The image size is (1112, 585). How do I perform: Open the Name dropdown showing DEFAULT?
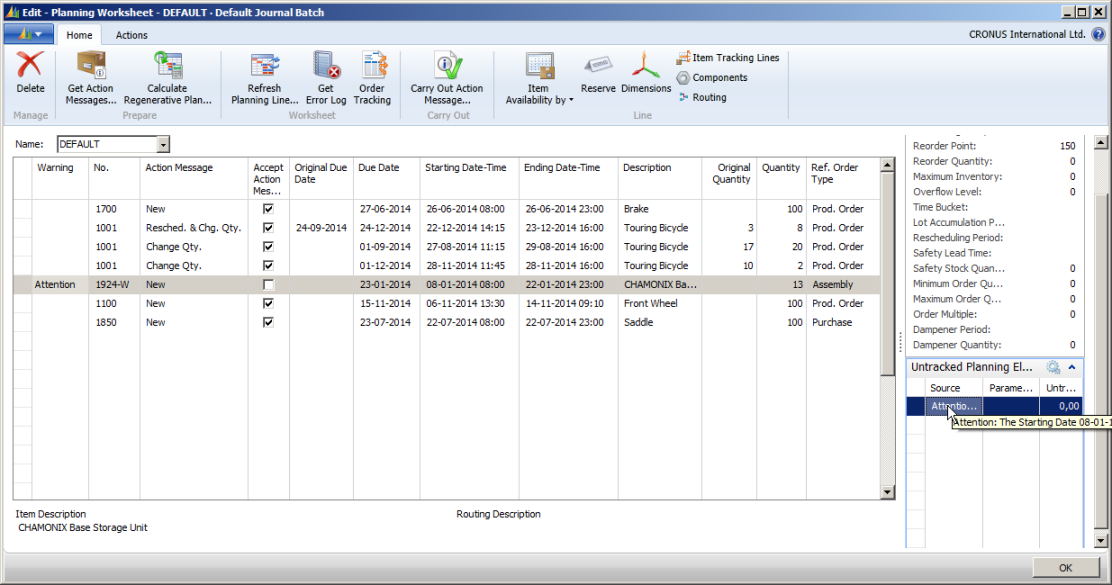[x=163, y=144]
